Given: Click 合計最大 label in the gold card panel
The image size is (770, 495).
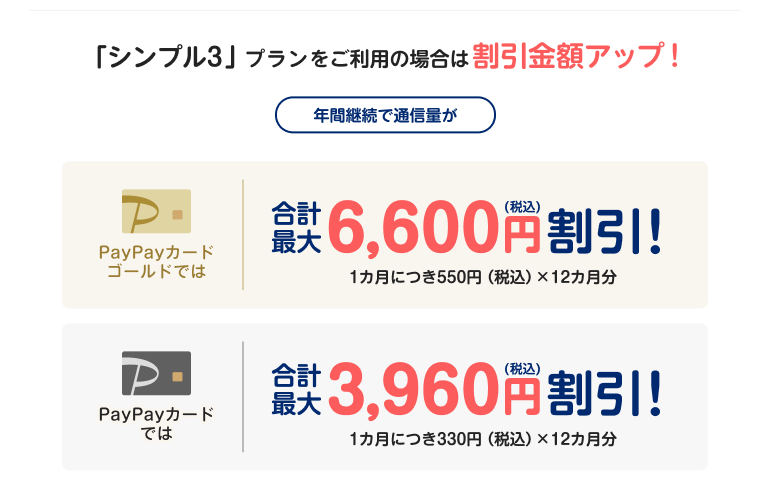Looking at the screenshot, I should tap(296, 229).
